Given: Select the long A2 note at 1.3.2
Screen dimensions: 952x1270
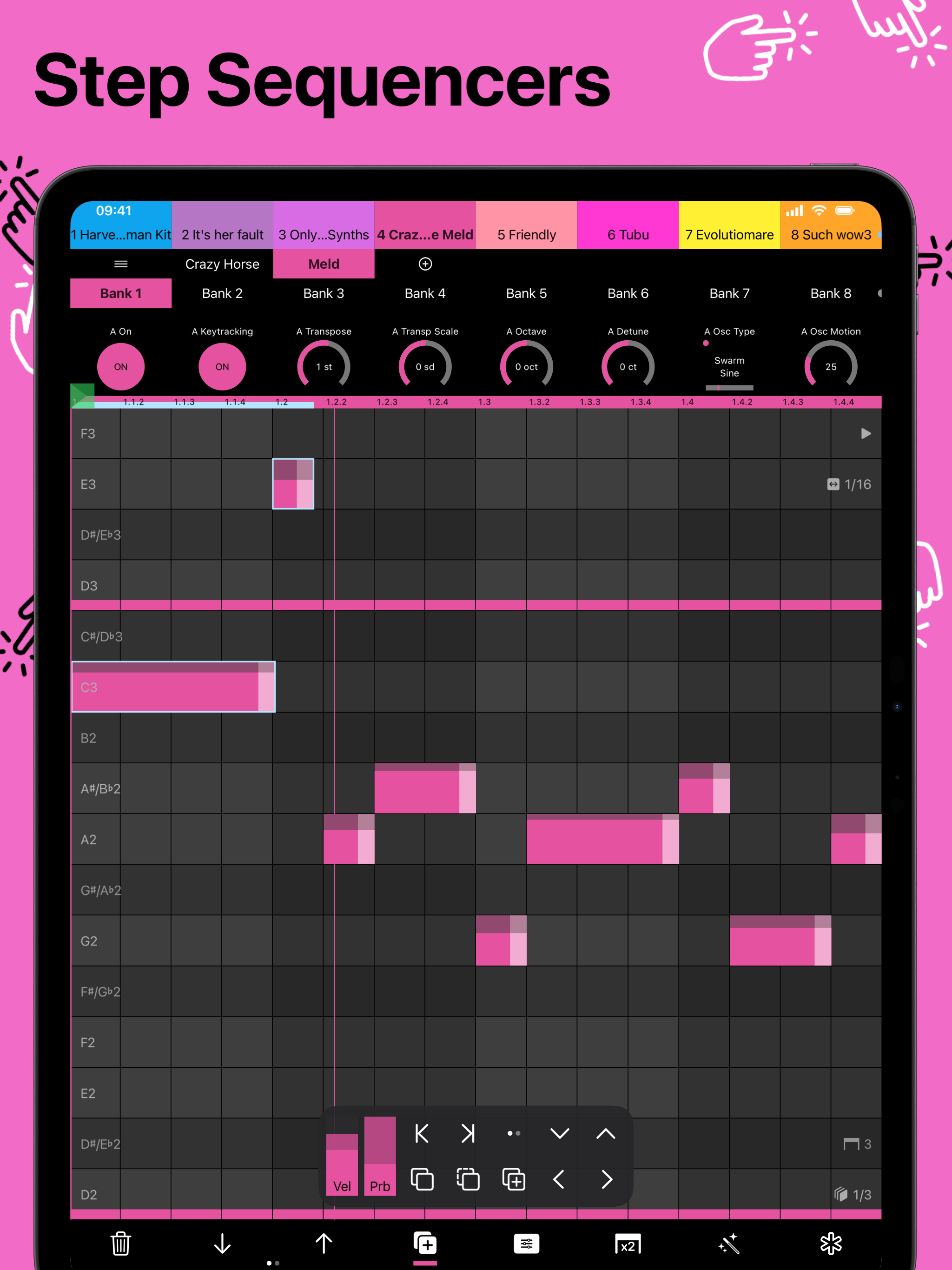Looking at the screenshot, I should click(x=603, y=839).
